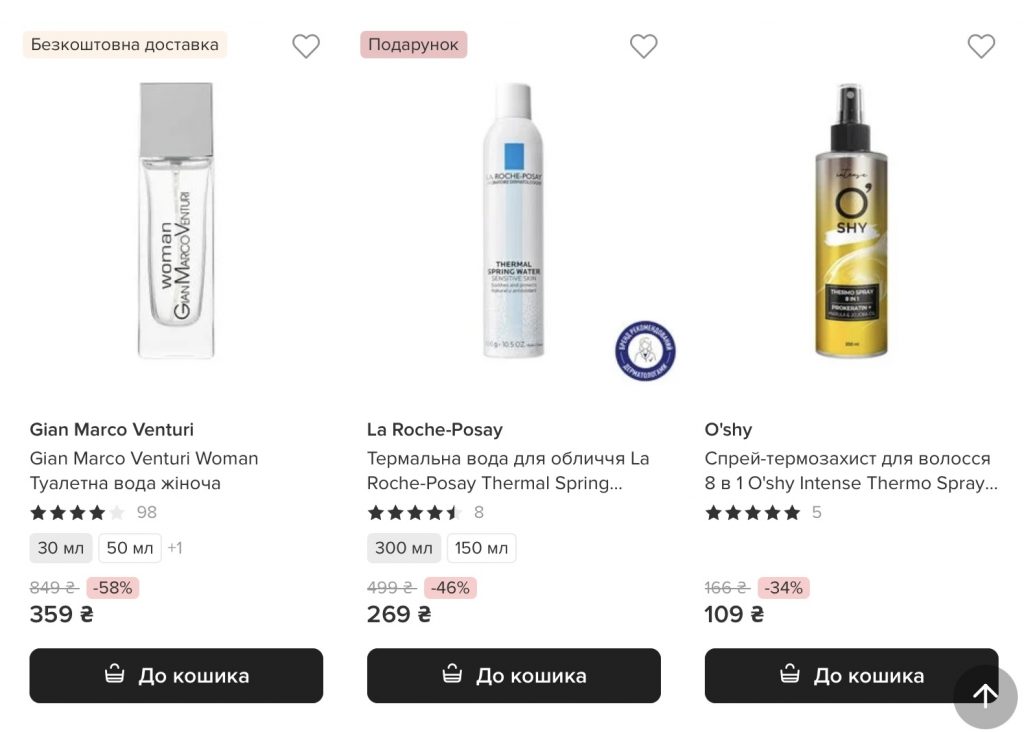This screenshot has width=1024, height=732.
Task: Add O'shy thermo spray to cart
Action: (x=852, y=675)
